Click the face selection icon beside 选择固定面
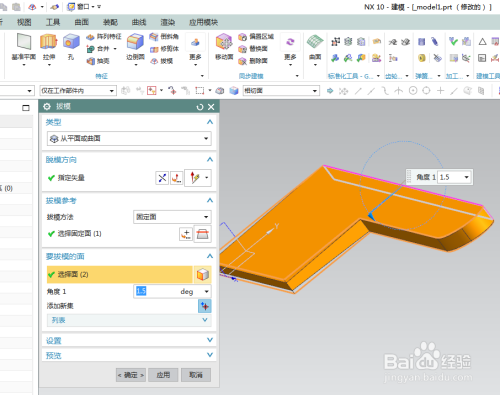The image size is (500, 395). pyautogui.click(x=202, y=234)
